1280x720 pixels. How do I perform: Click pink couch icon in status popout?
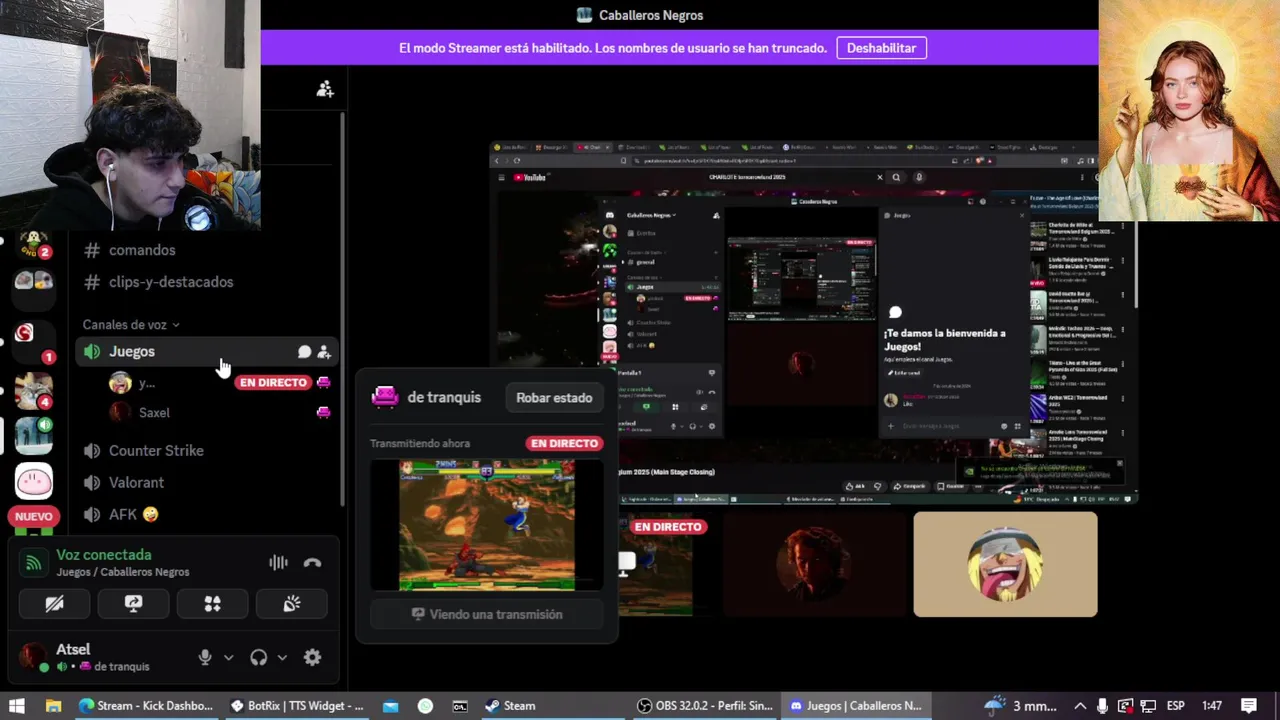tap(385, 397)
